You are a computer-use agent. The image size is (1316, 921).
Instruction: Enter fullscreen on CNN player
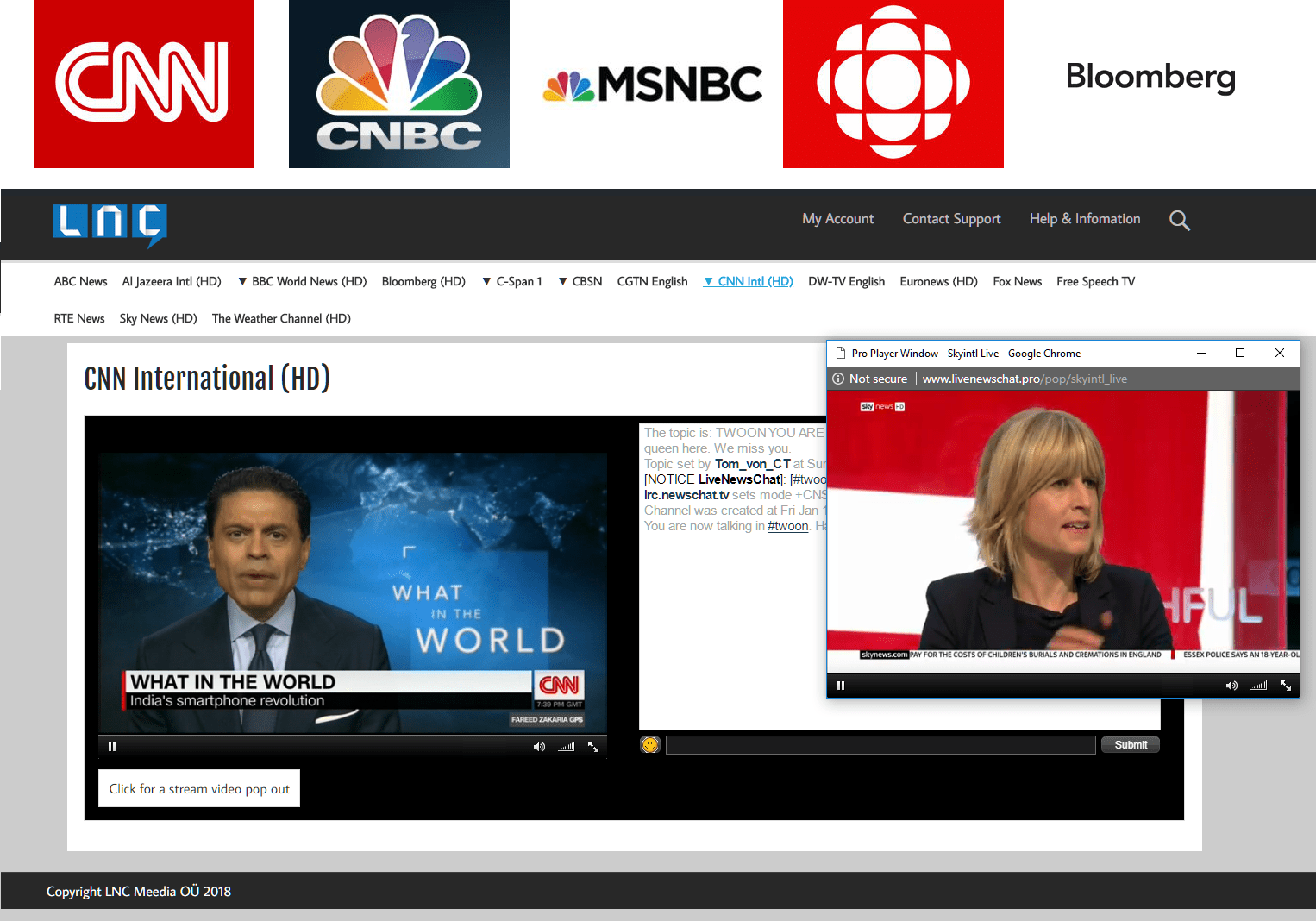[x=593, y=747]
